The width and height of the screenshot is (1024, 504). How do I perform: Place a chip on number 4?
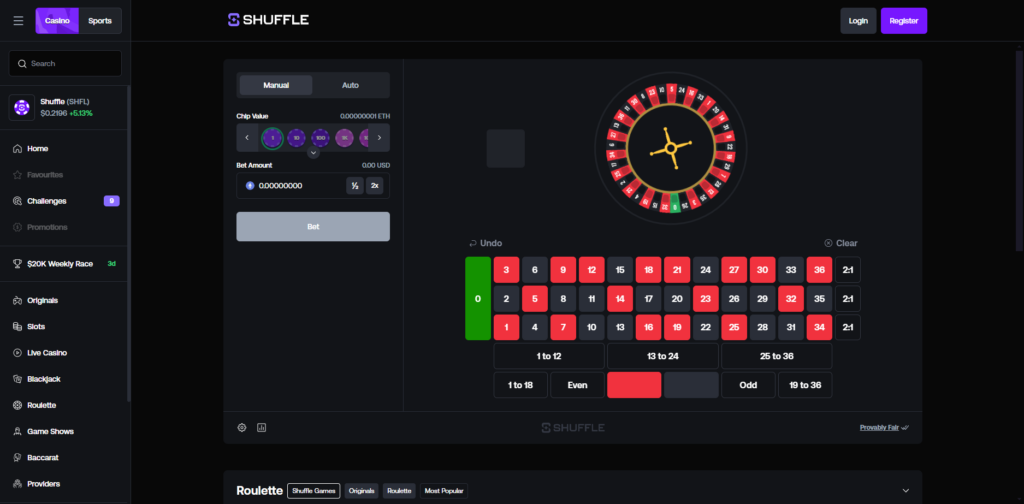coord(535,327)
